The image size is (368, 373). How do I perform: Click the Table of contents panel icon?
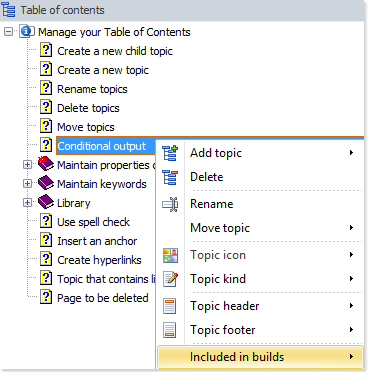(x=9, y=10)
